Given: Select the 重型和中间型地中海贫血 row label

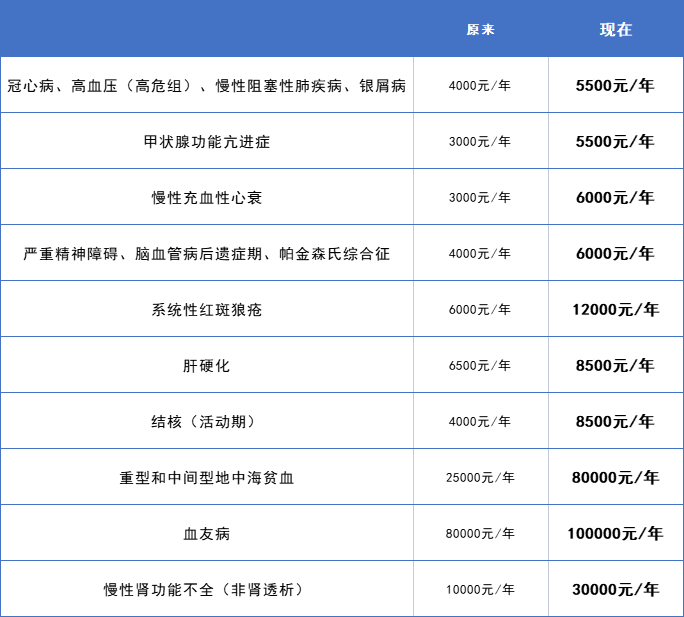Looking at the screenshot, I should point(207,478).
